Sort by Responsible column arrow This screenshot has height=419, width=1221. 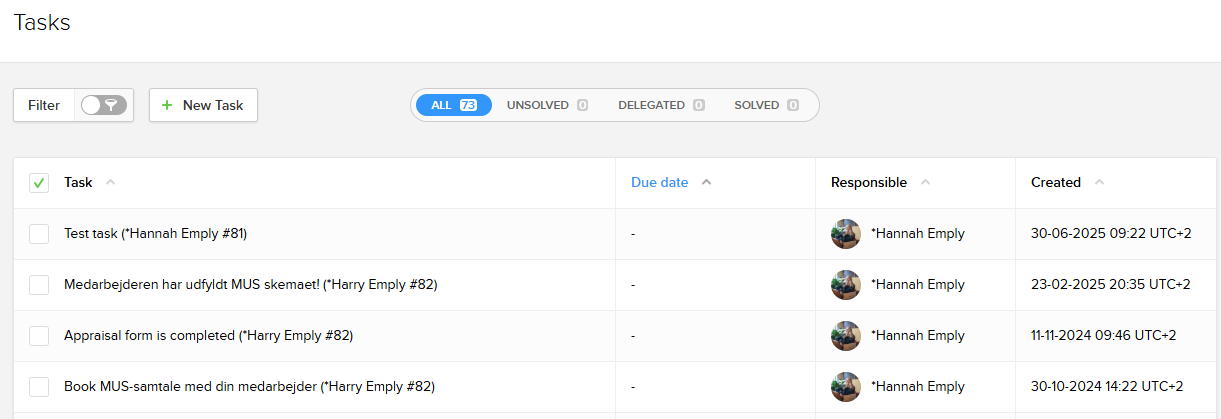click(925, 183)
